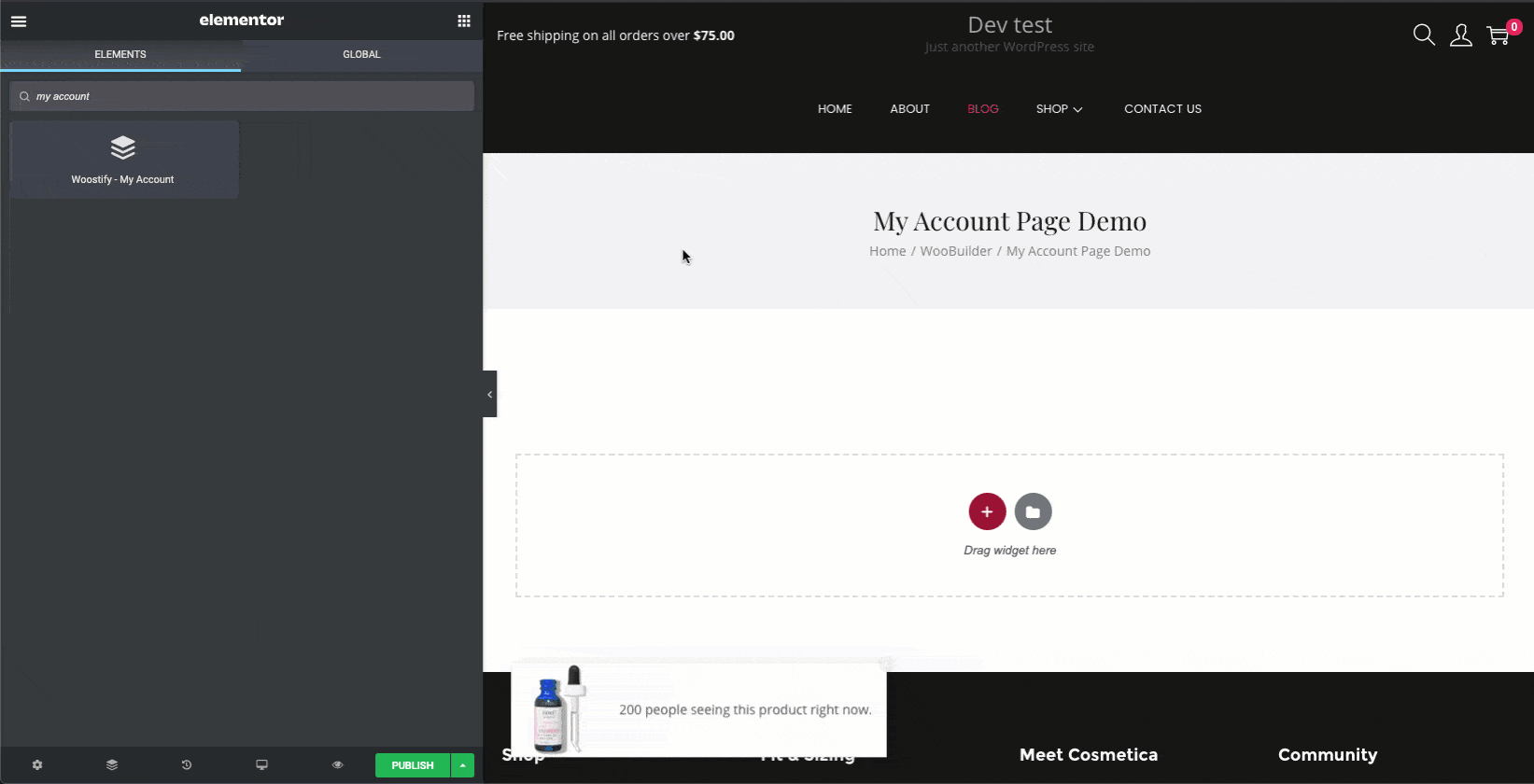Click '200 people seeing this product' notification
Viewport: 1534px width, 784px height.
point(745,709)
